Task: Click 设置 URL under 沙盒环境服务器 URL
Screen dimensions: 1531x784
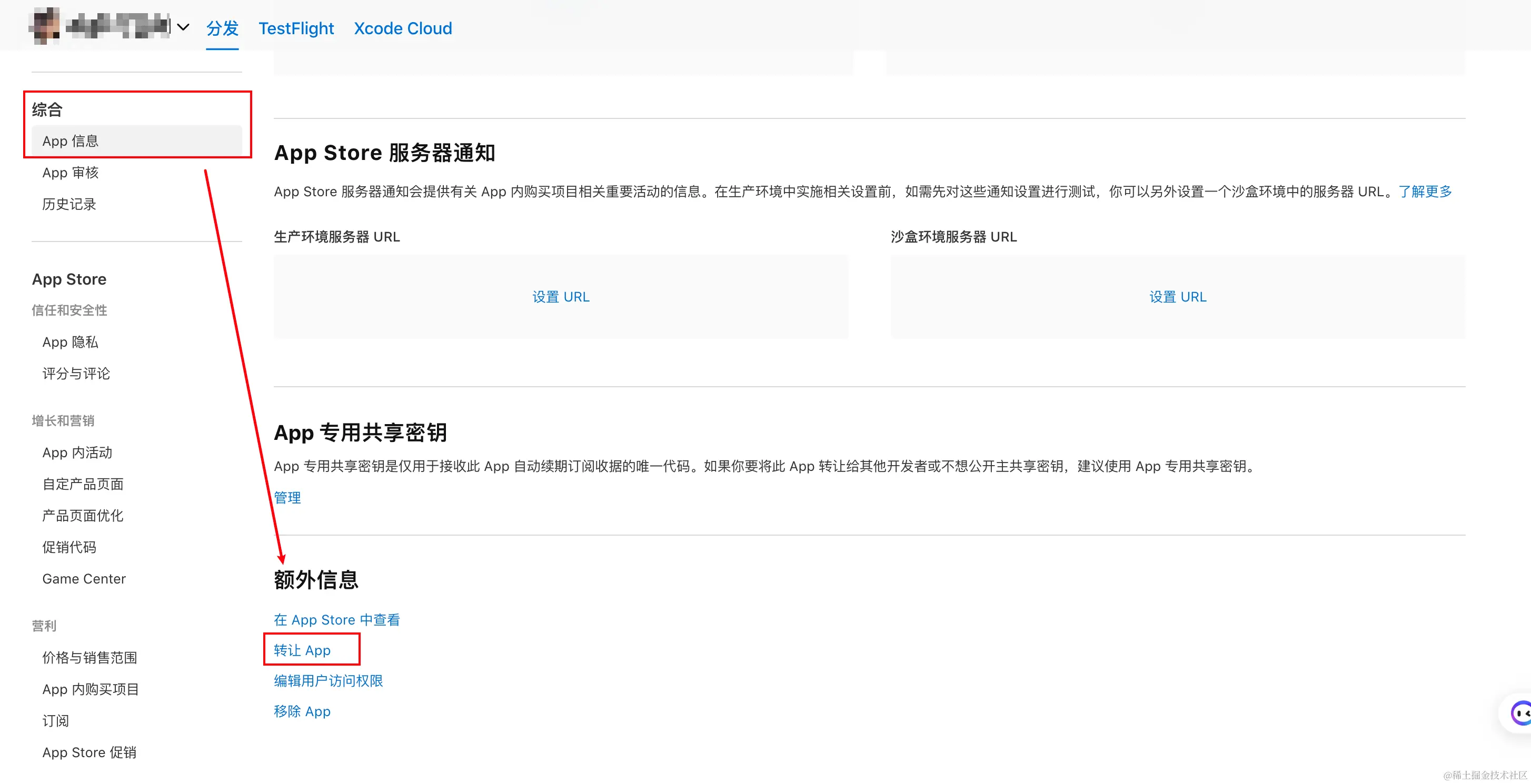Action: pyautogui.click(x=1177, y=296)
